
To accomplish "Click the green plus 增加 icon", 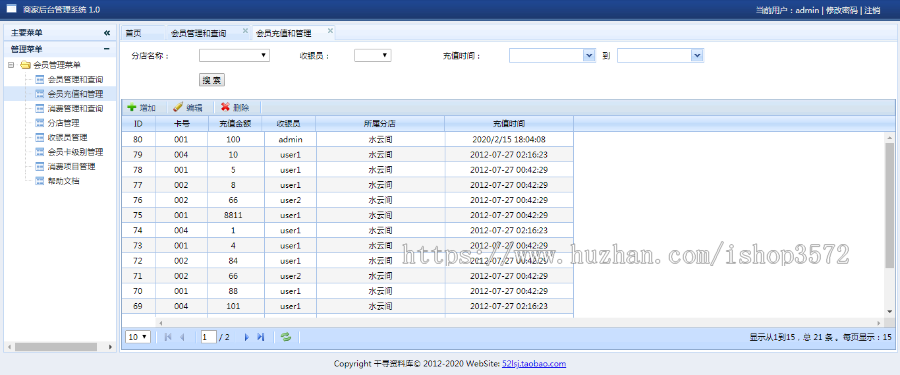I will [x=131, y=107].
